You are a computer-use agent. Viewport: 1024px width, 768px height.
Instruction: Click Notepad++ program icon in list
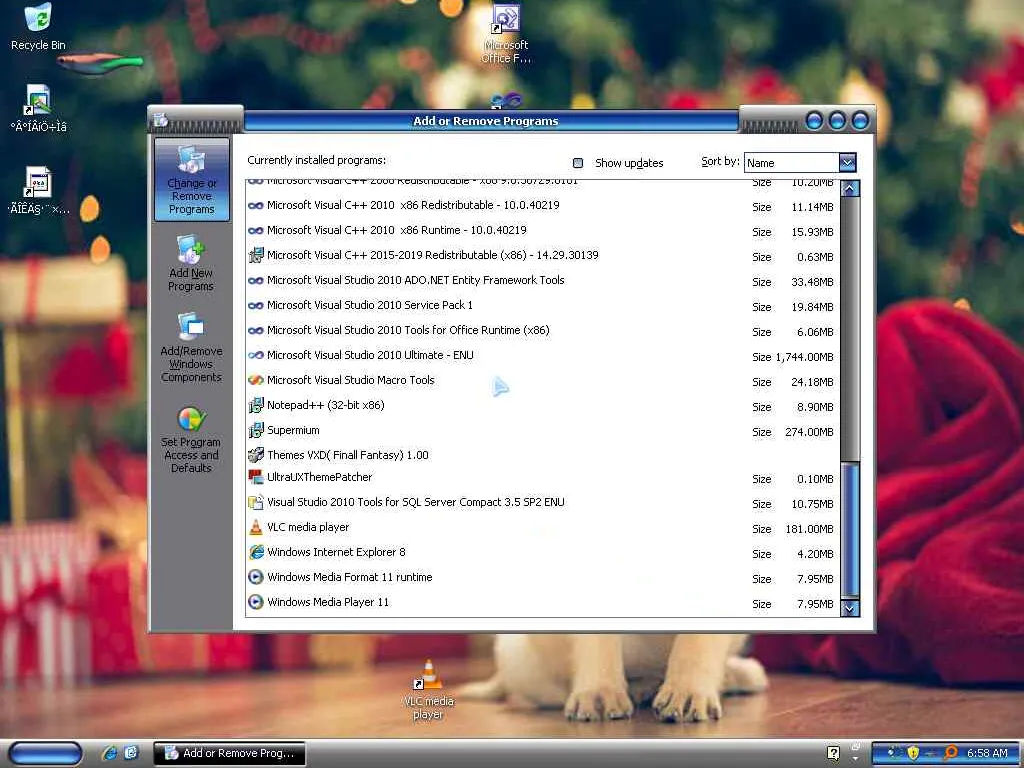pyautogui.click(x=256, y=405)
